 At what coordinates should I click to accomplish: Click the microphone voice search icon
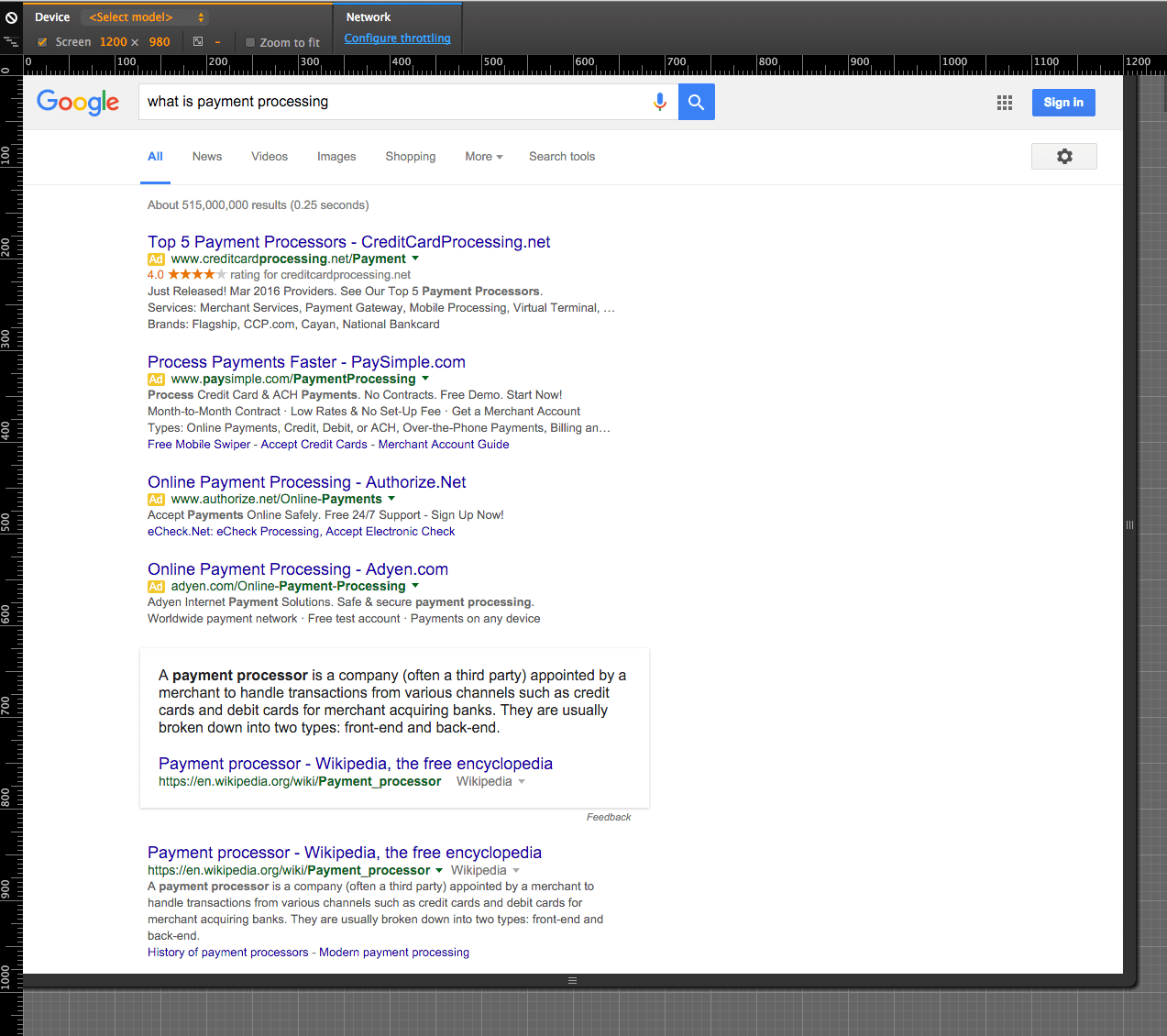(x=659, y=102)
